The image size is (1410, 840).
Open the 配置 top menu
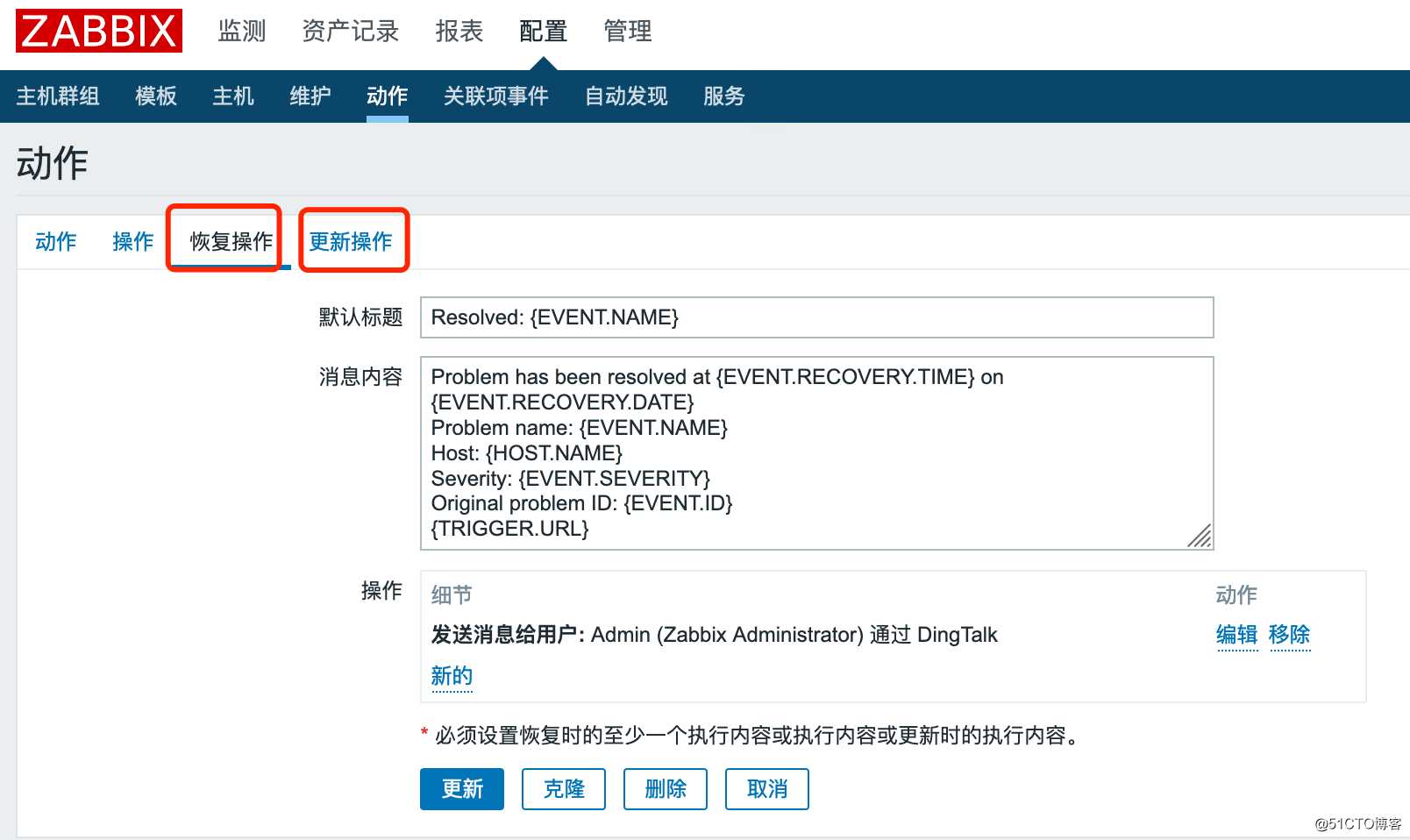tap(544, 32)
